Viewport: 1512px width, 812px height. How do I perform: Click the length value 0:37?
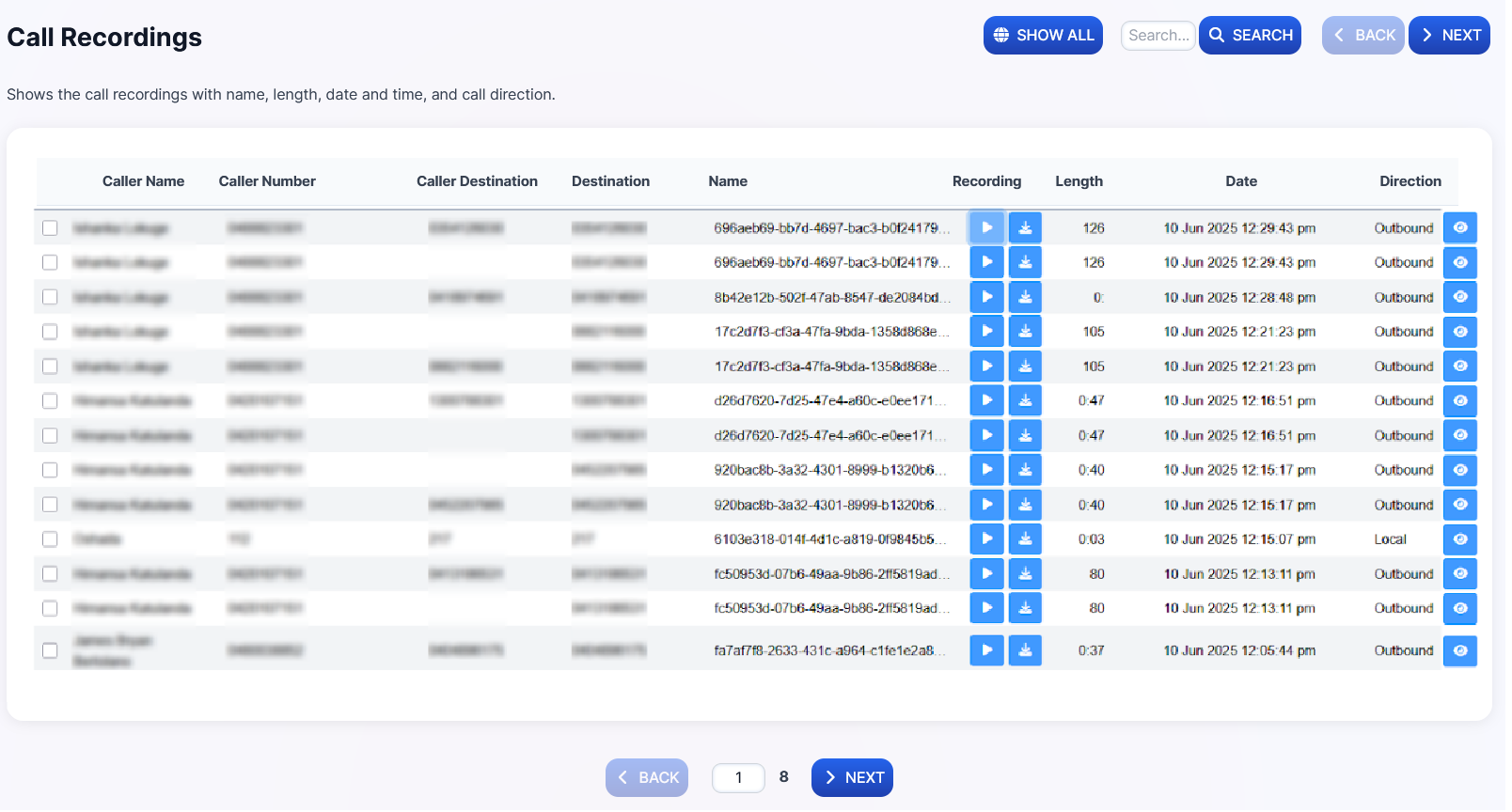point(1091,650)
